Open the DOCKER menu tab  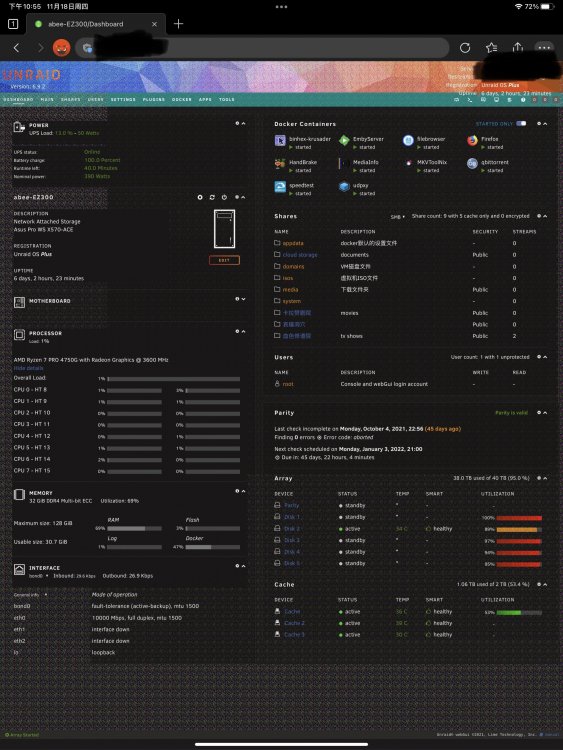(182, 99)
